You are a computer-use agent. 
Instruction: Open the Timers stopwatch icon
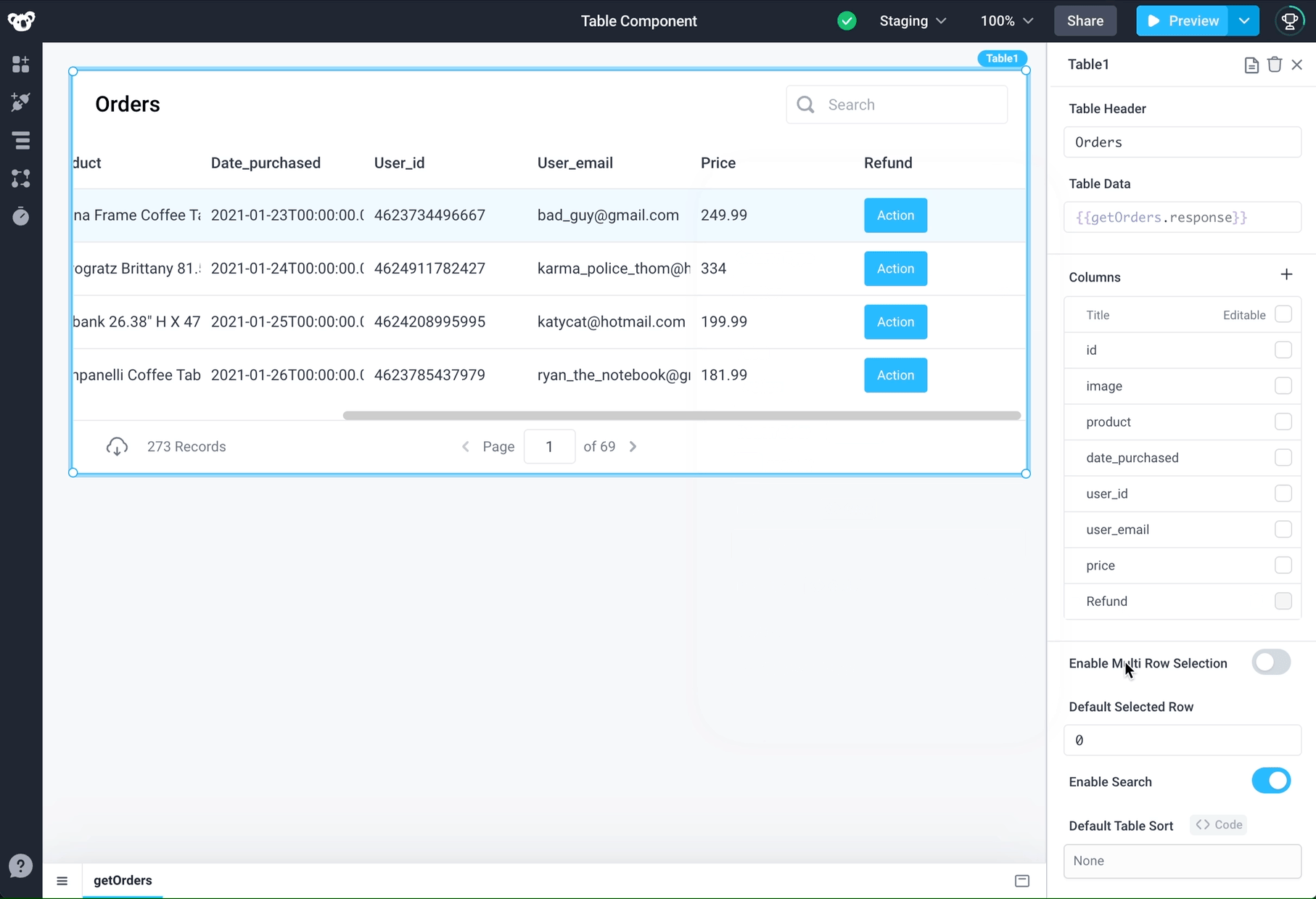[x=20, y=215]
